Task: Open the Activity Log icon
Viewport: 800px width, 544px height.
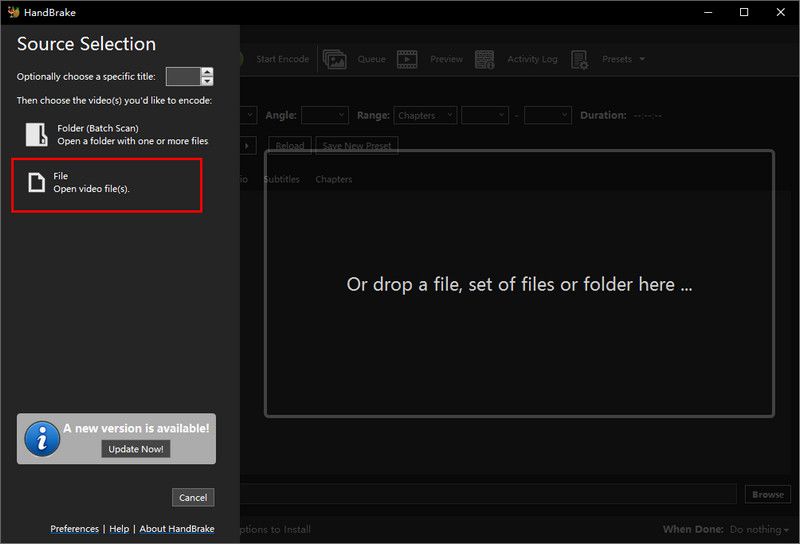Action: pos(485,60)
